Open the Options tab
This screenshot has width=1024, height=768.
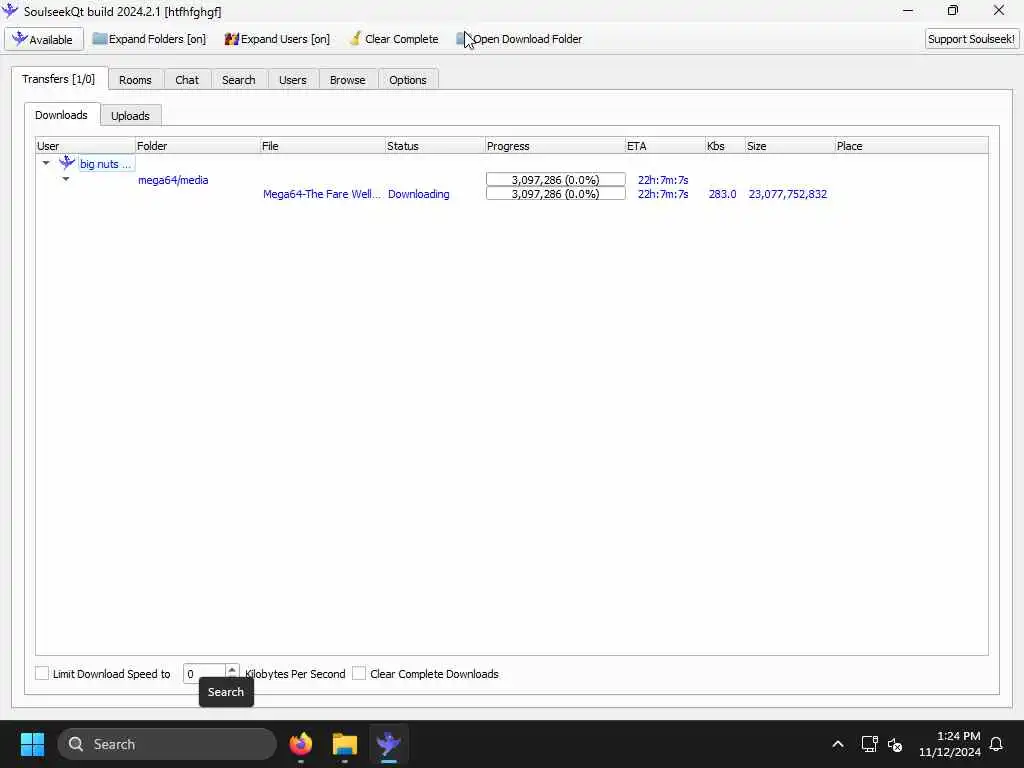(408, 80)
